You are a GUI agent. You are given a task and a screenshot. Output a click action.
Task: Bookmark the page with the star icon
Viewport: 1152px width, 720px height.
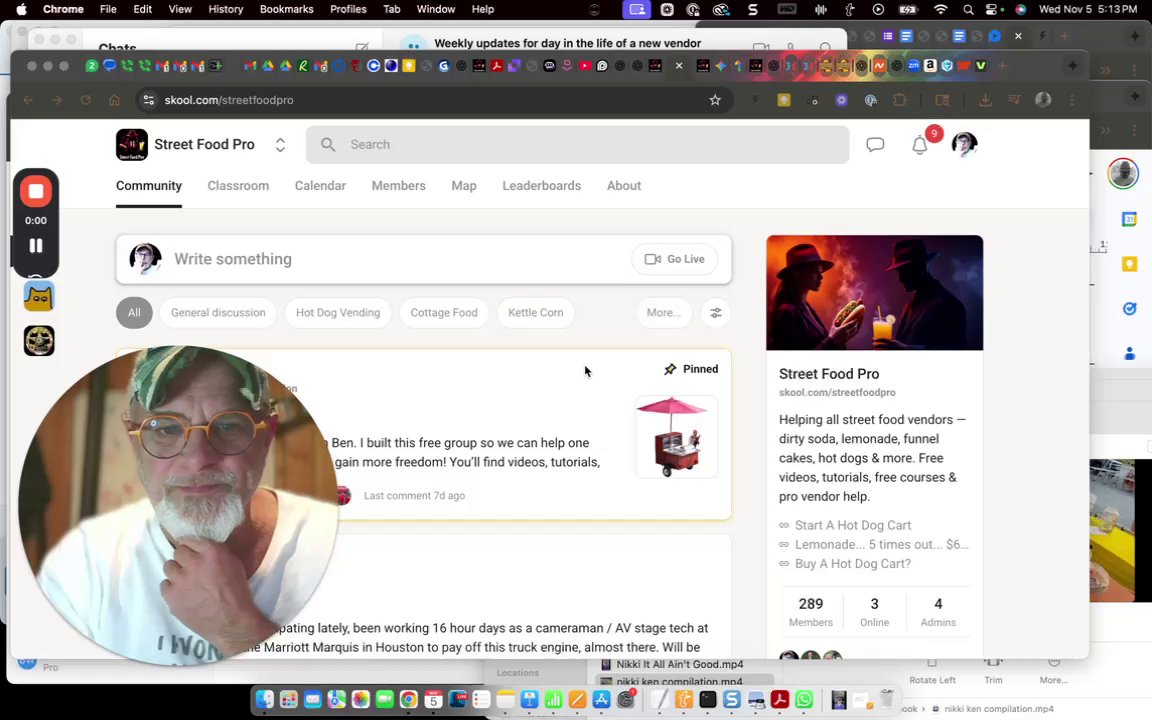tap(715, 100)
